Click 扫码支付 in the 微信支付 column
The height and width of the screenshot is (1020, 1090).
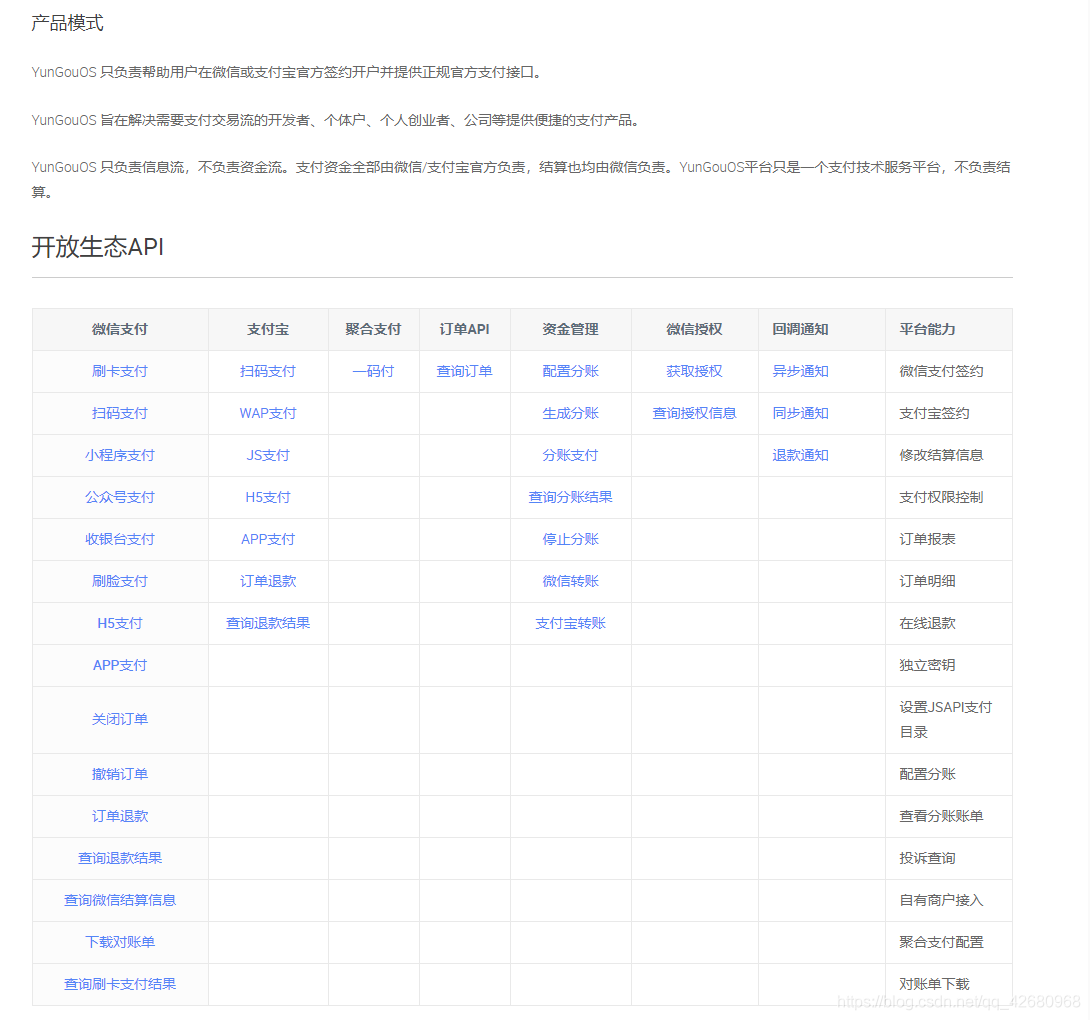[120, 413]
